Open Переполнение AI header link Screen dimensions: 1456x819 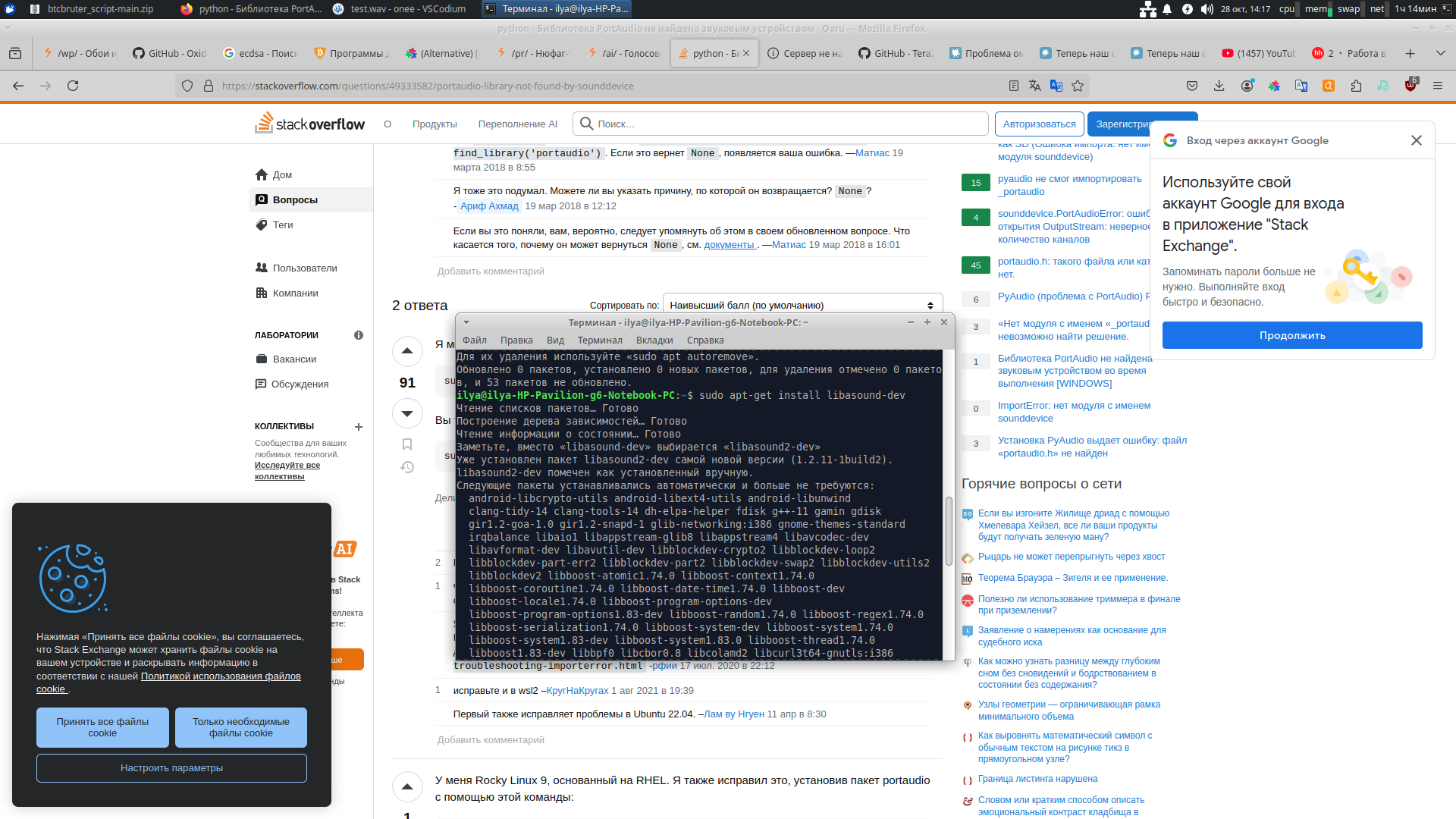click(x=517, y=124)
